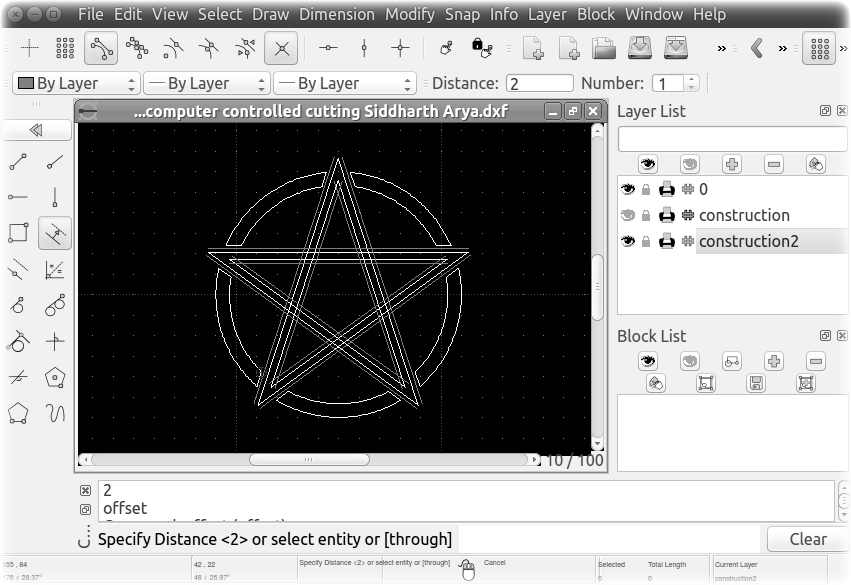The height and width of the screenshot is (585, 851).
Task: Show the hidden construction layer
Action: tap(628, 215)
